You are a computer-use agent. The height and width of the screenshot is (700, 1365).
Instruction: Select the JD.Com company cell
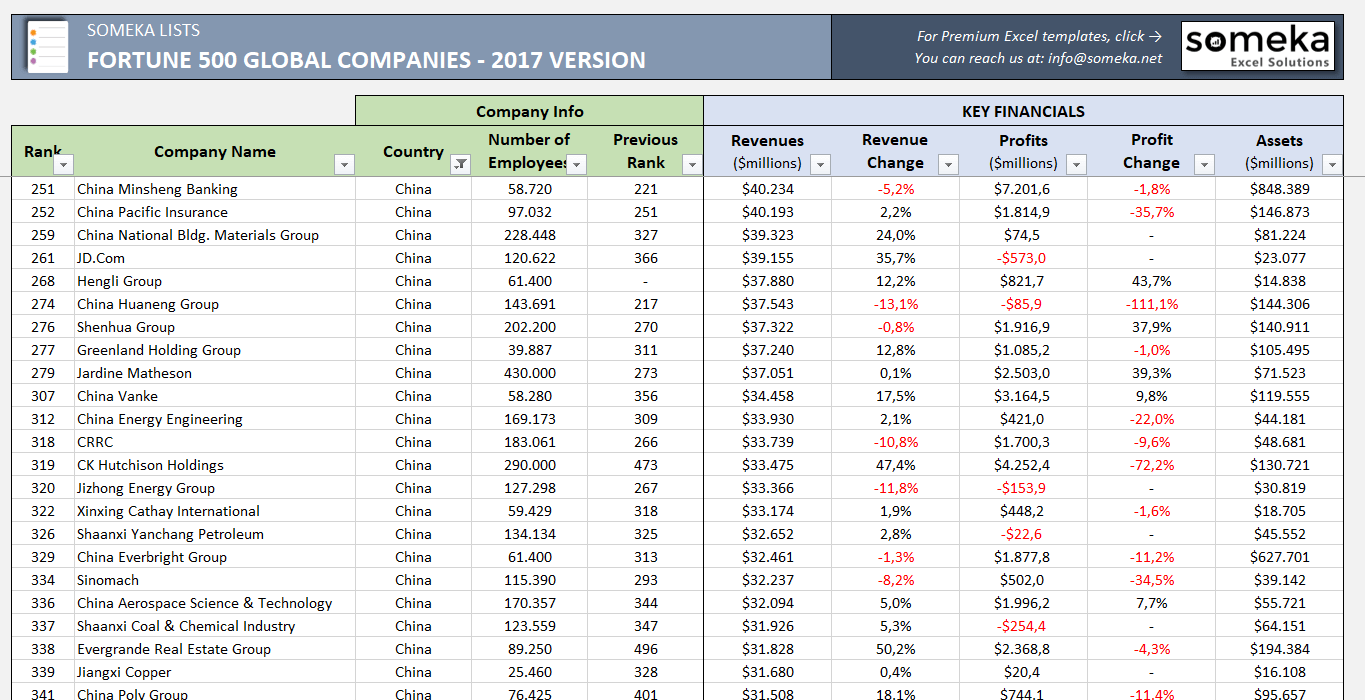(x=214, y=258)
